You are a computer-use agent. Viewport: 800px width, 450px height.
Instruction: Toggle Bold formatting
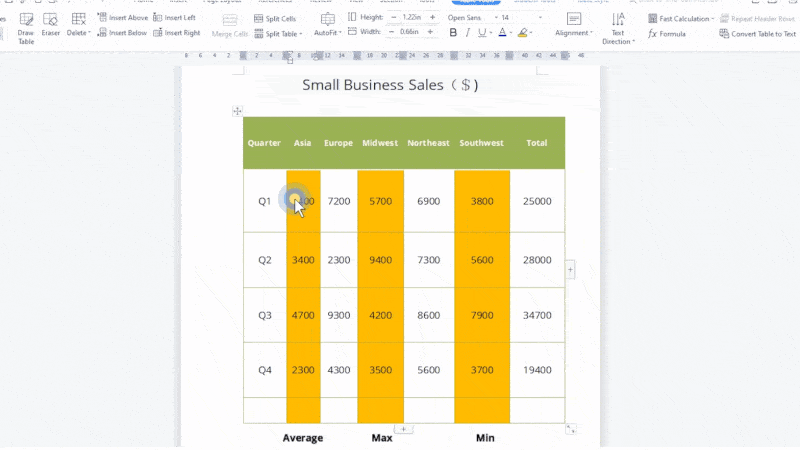(453, 33)
